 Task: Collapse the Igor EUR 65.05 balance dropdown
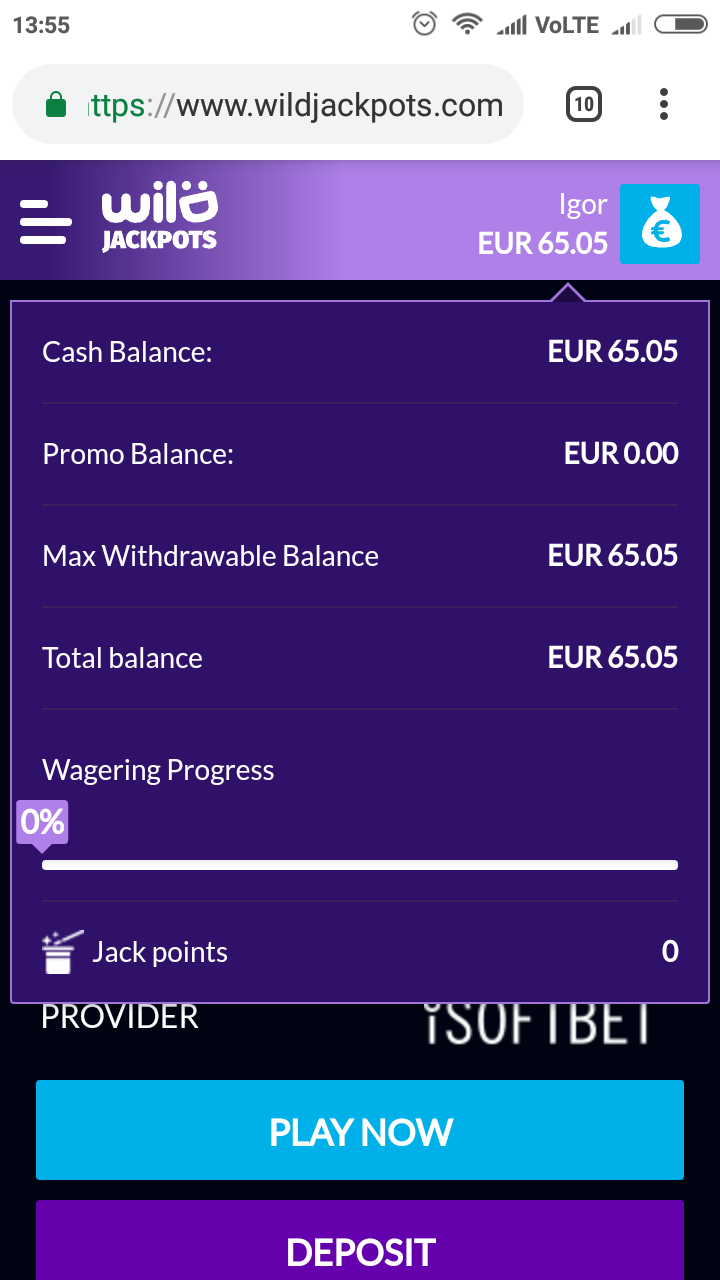tap(543, 224)
